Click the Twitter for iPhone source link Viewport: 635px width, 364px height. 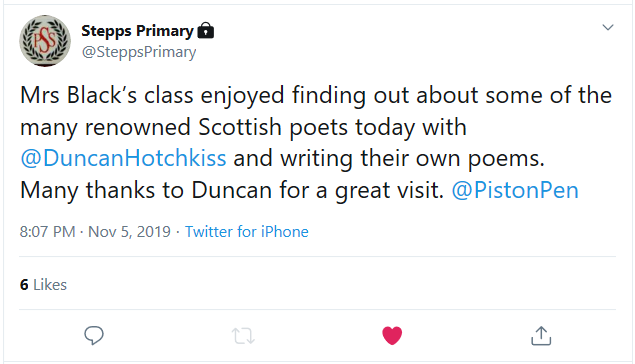pyautogui.click(x=247, y=232)
